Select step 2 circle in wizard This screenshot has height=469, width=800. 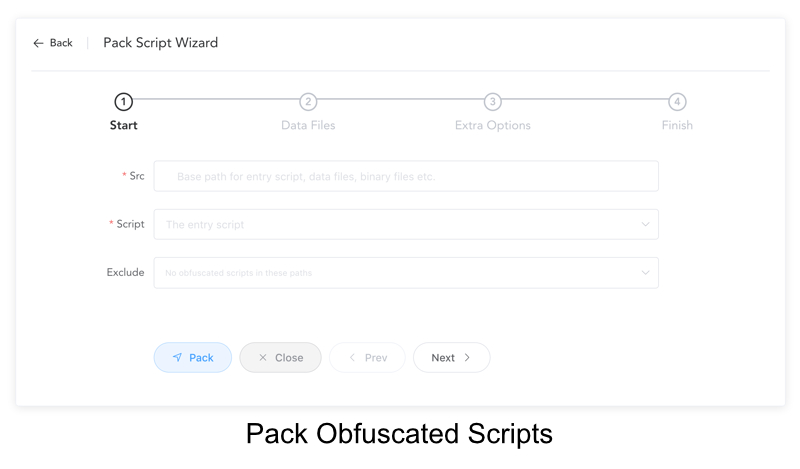(308, 102)
